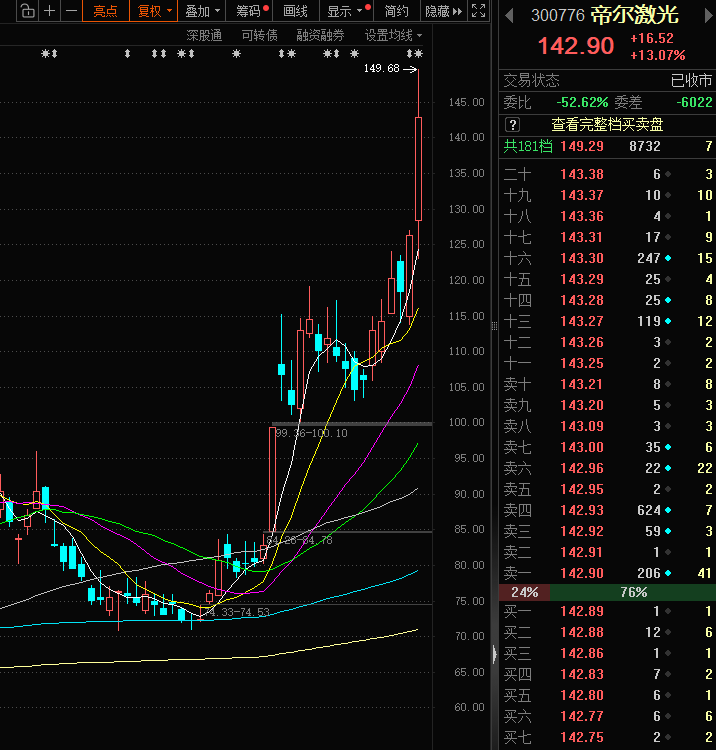716x750 pixels.
Task: Click the dotted splitter handle between chart and panel
Action: [495, 326]
